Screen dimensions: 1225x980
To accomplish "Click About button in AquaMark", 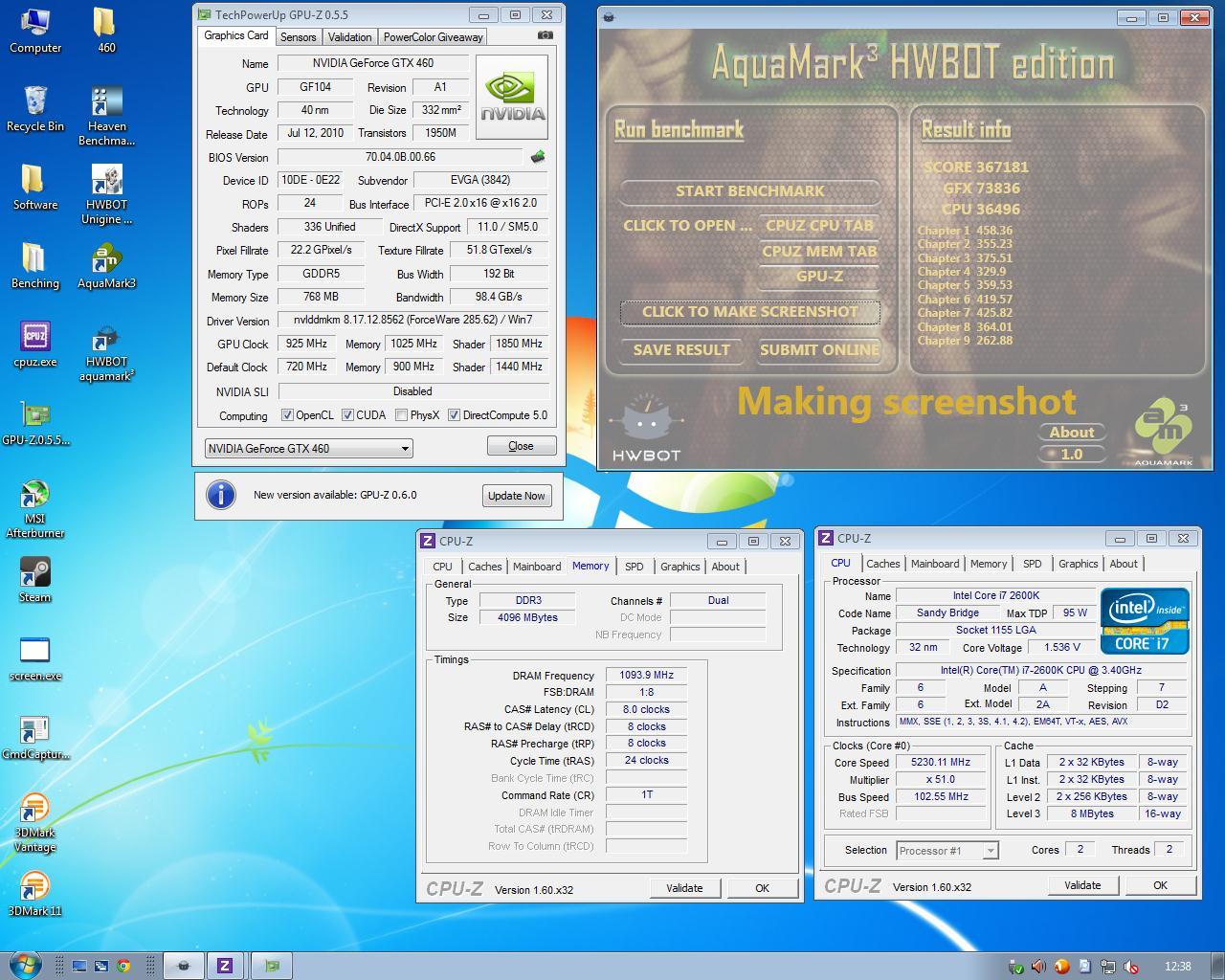I will 1072,433.
